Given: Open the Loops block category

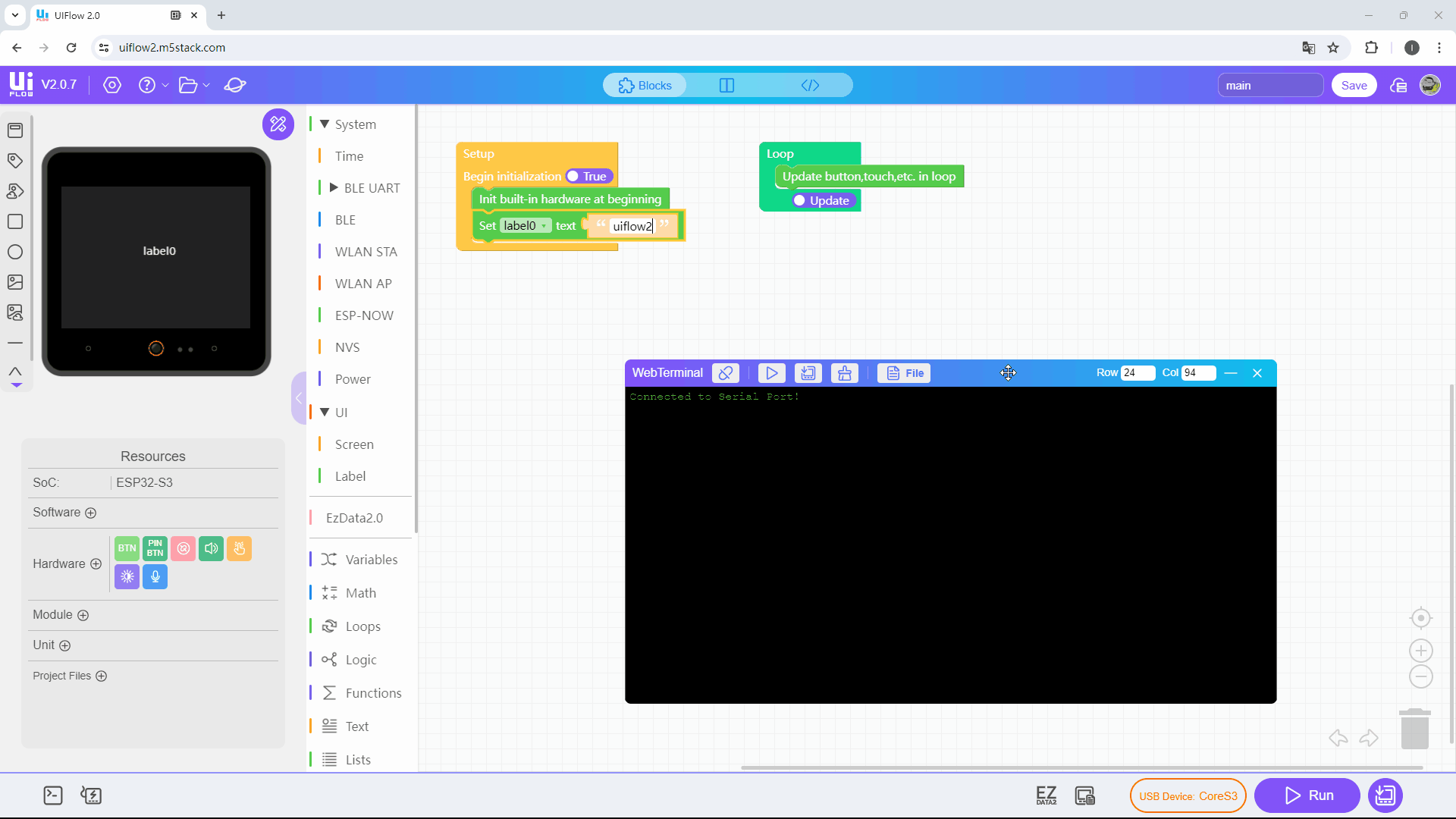Looking at the screenshot, I should pos(362,626).
